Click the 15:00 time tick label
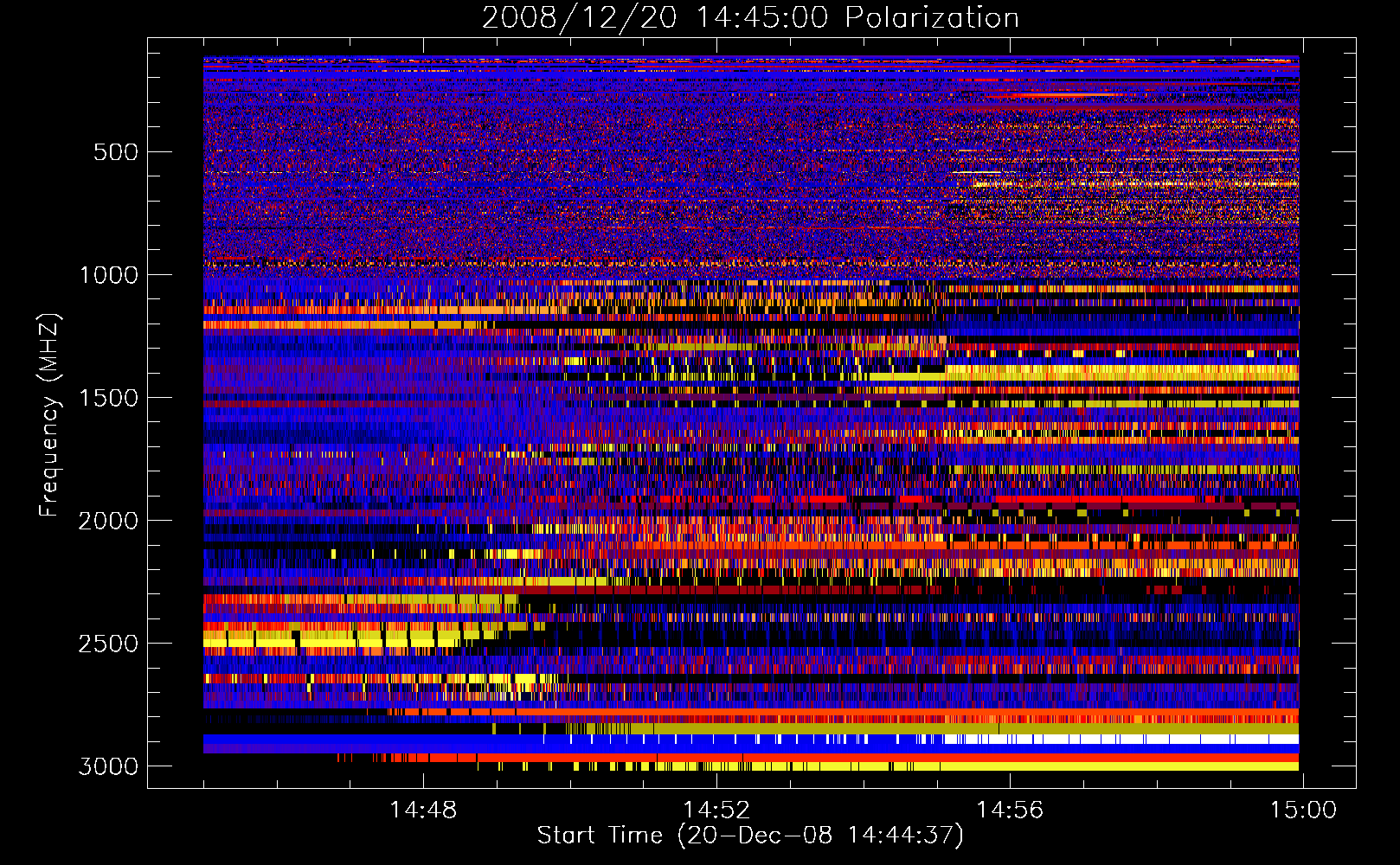Image resolution: width=1400 pixels, height=865 pixels. pyautogui.click(x=1303, y=811)
